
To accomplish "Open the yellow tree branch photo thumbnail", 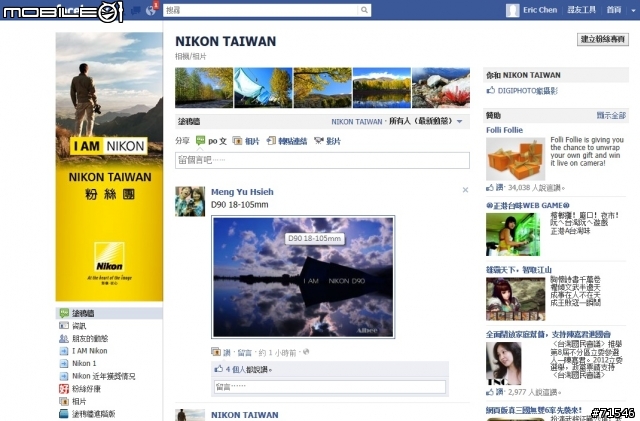I will coord(322,88).
